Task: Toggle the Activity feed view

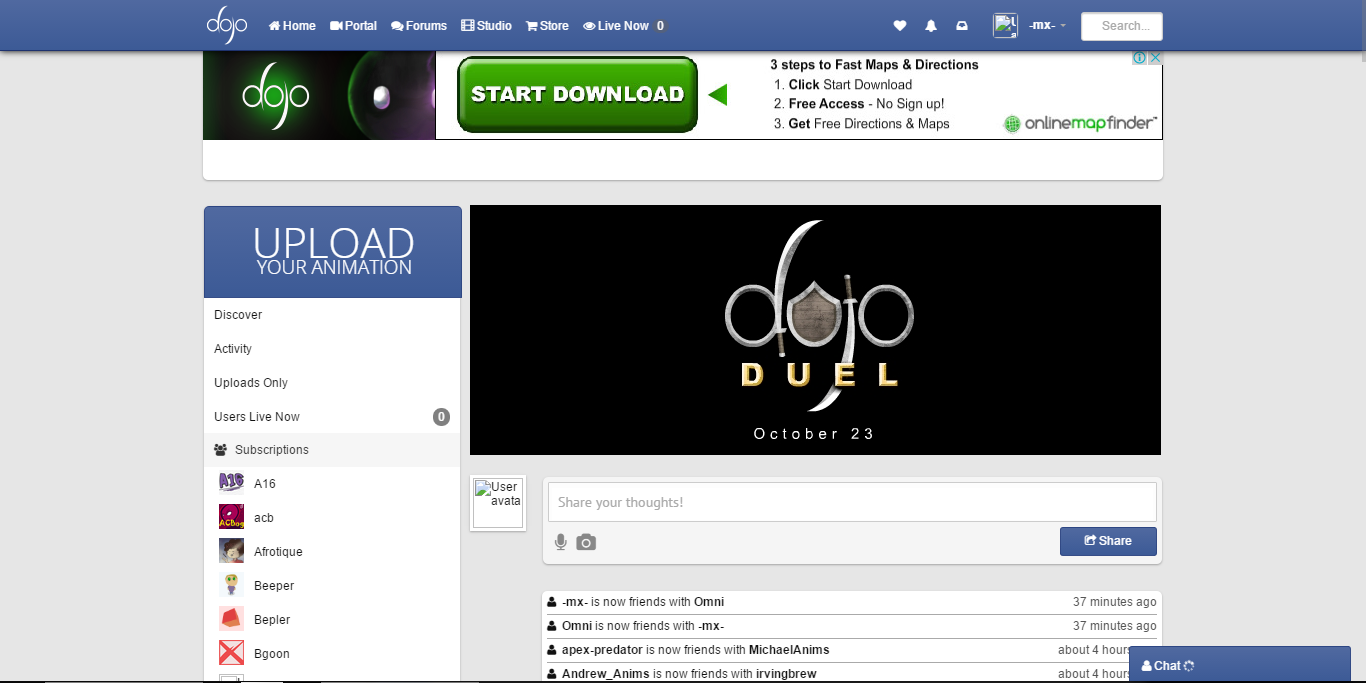Action: pyautogui.click(x=233, y=348)
